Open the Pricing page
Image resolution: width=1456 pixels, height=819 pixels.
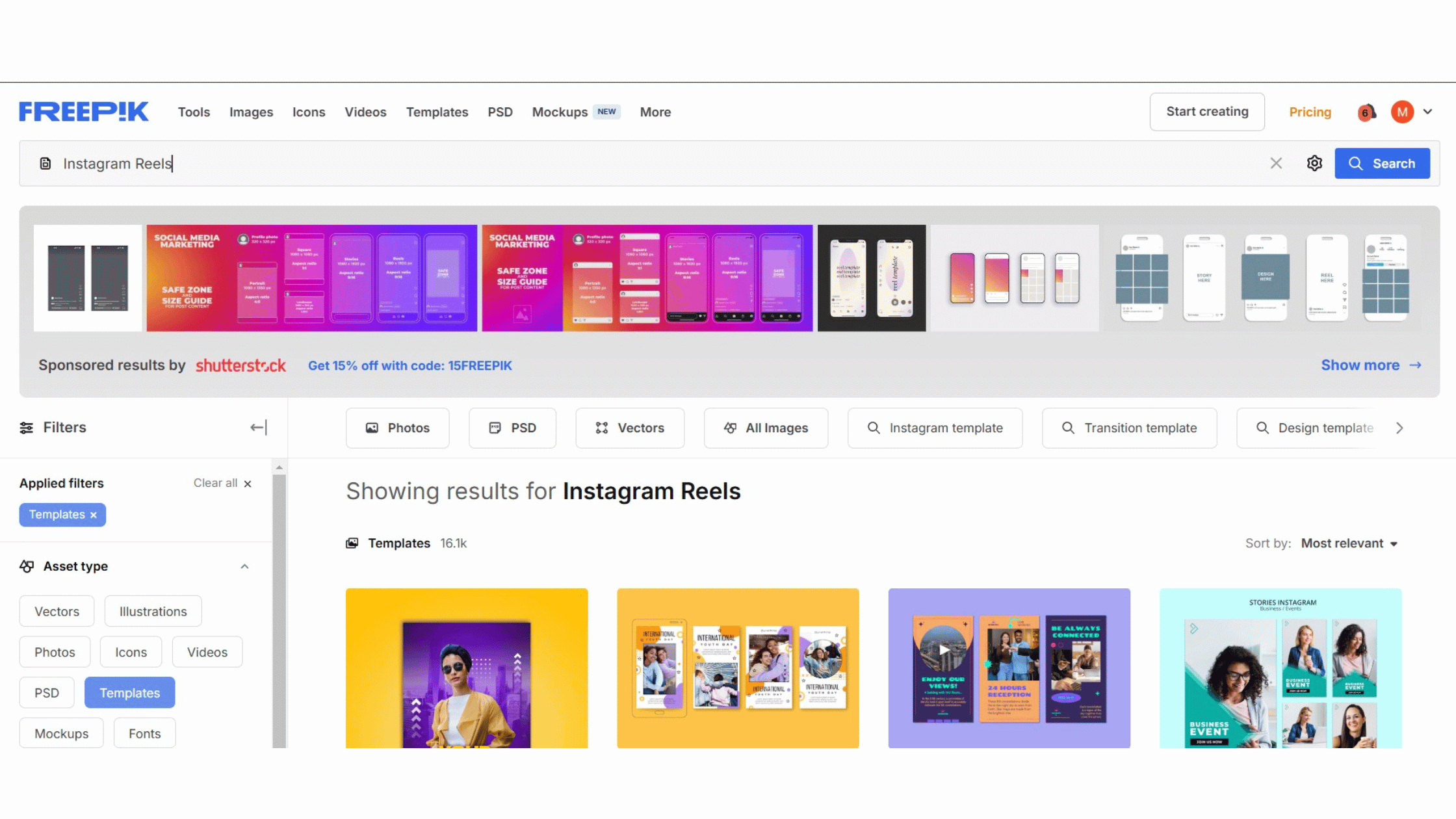coord(1310,112)
